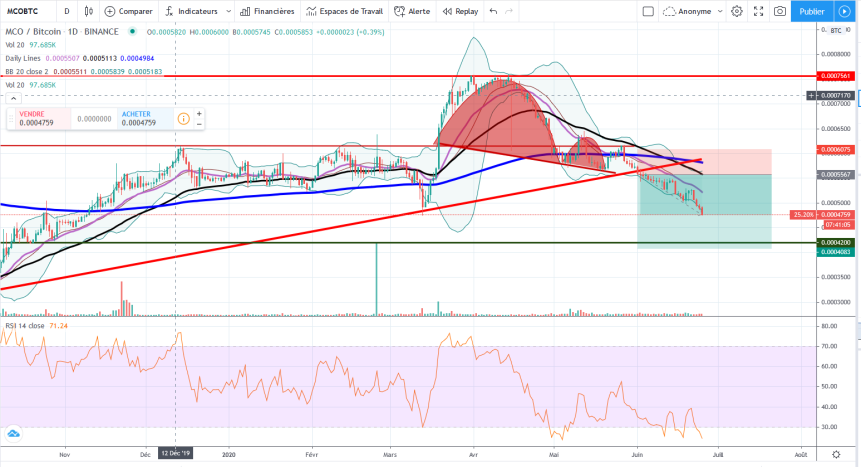
Task: Click the +0.0000023 (+0.39%) change value
Action: tap(350, 32)
